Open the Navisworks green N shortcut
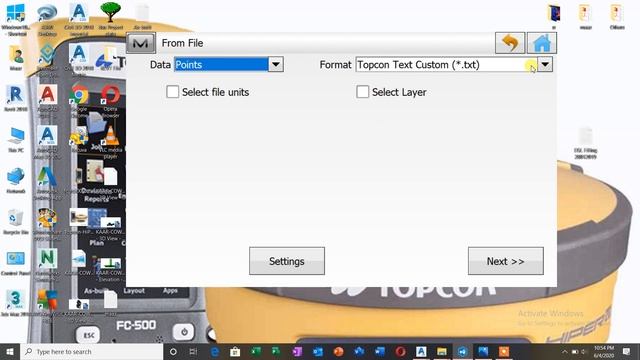This screenshot has width=640, height=360. (x=47, y=263)
